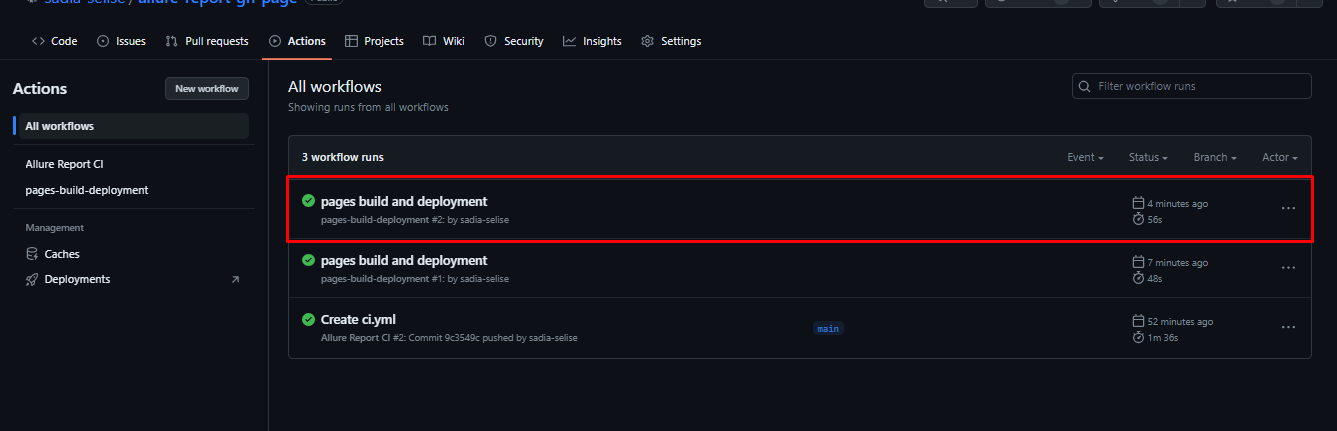Expand the Event filter dropdown
The height and width of the screenshot is (431, 1337).
coord(1085,157)
